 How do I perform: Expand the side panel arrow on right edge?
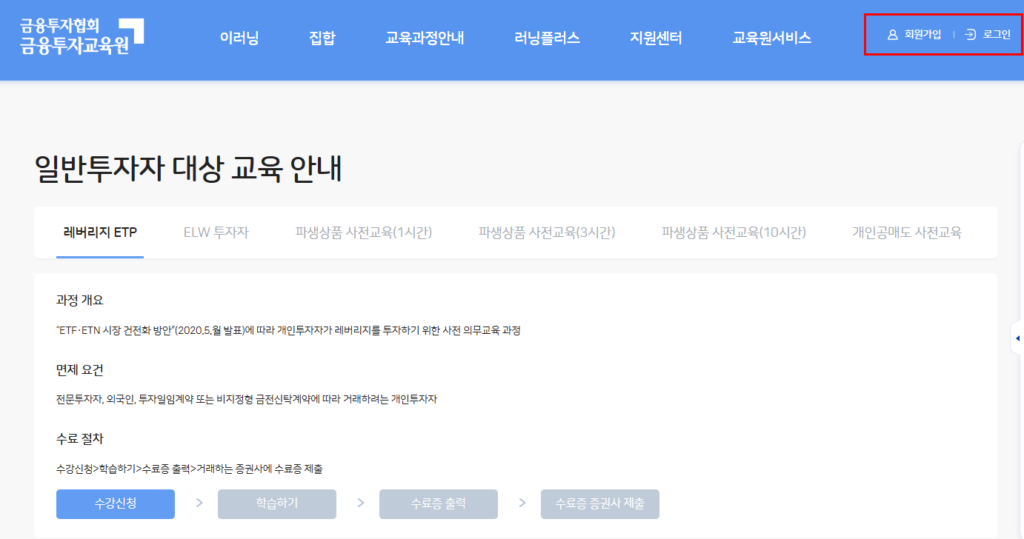pos(1017,339)
